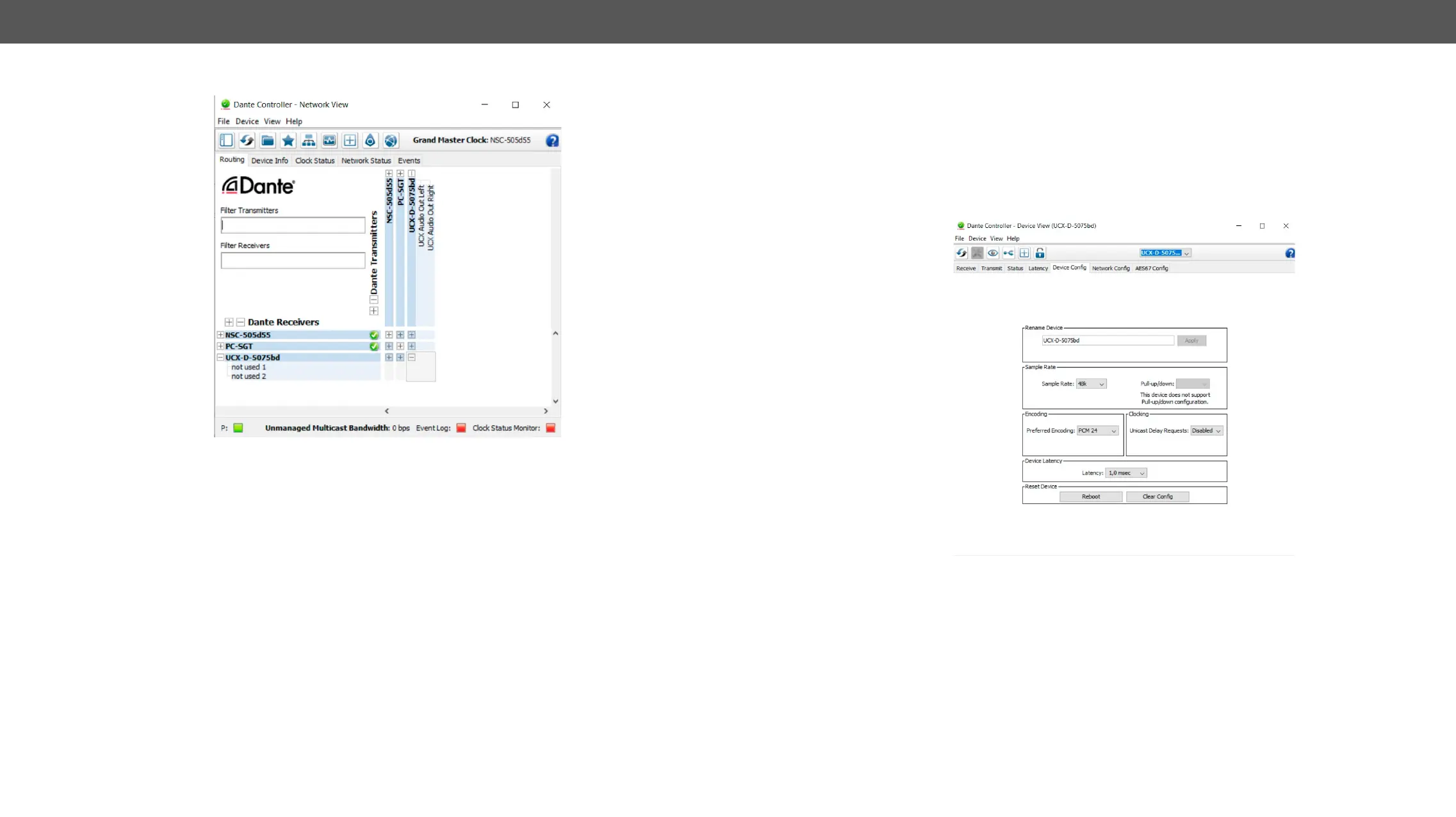
Task: Open the Latency 1,0 msec dropdown
Action: click(1126, 473)
